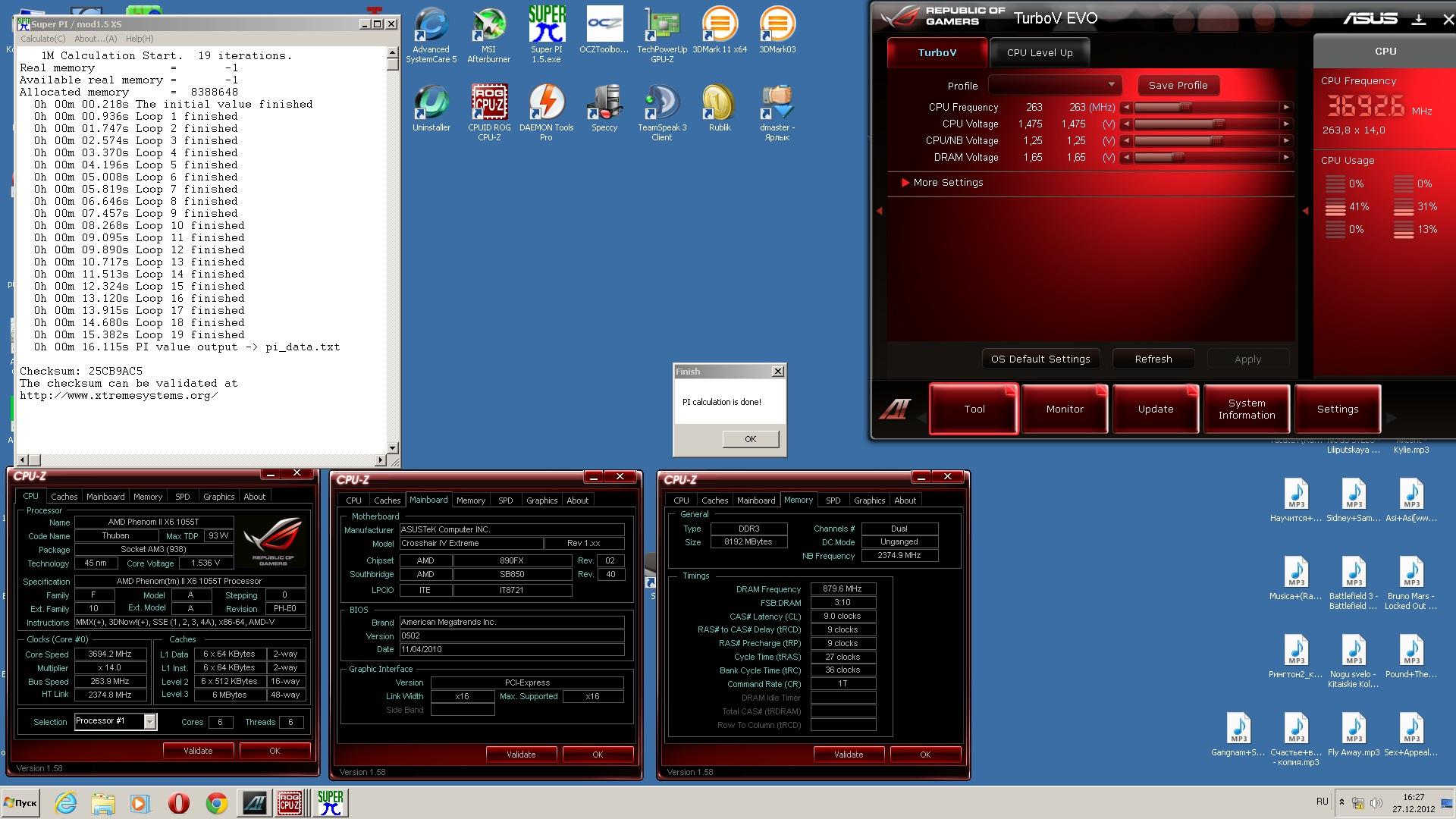This screenshot has width=1456, height=819.
Task: Switch to TurboV tab
Action: click(937, 52)
